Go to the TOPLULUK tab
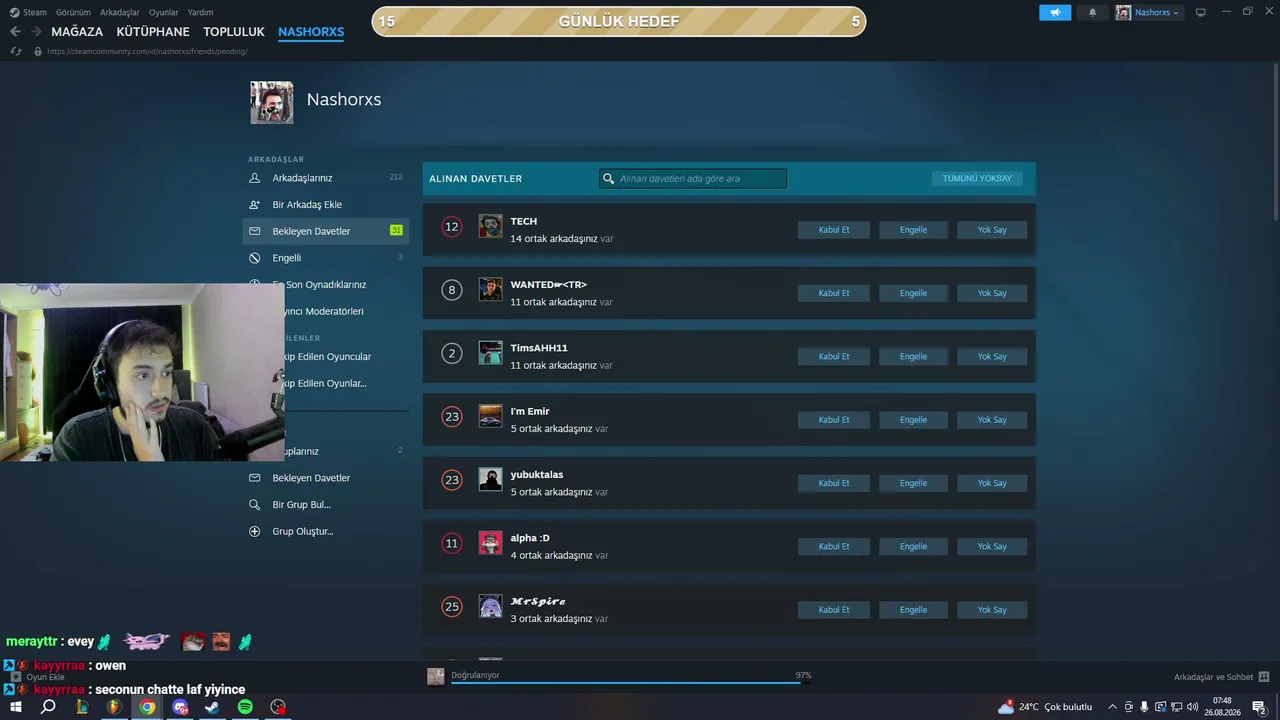The width and height of the screenshot is (1280, 720). [x=234, y=32]
